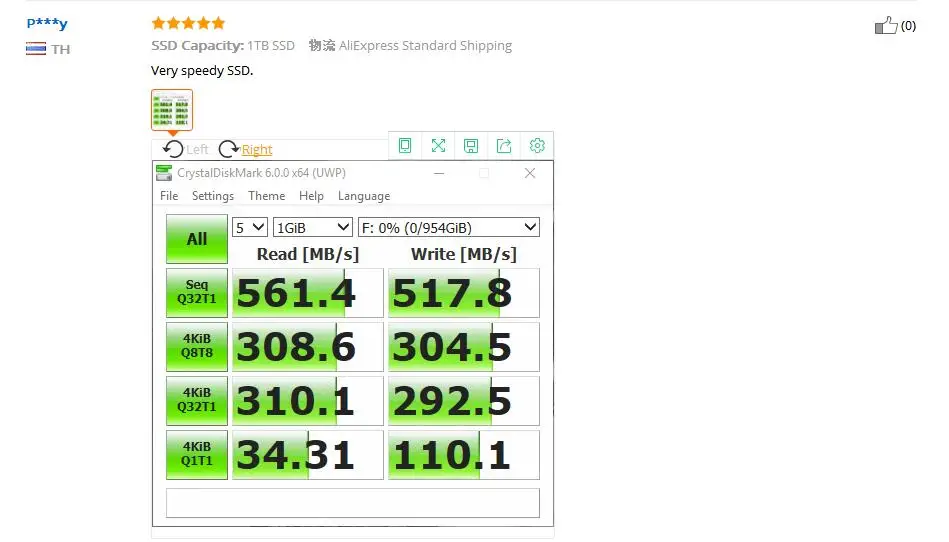Close the CrystalDiskMark window
The image size is (949, 542).
[530, 173]
